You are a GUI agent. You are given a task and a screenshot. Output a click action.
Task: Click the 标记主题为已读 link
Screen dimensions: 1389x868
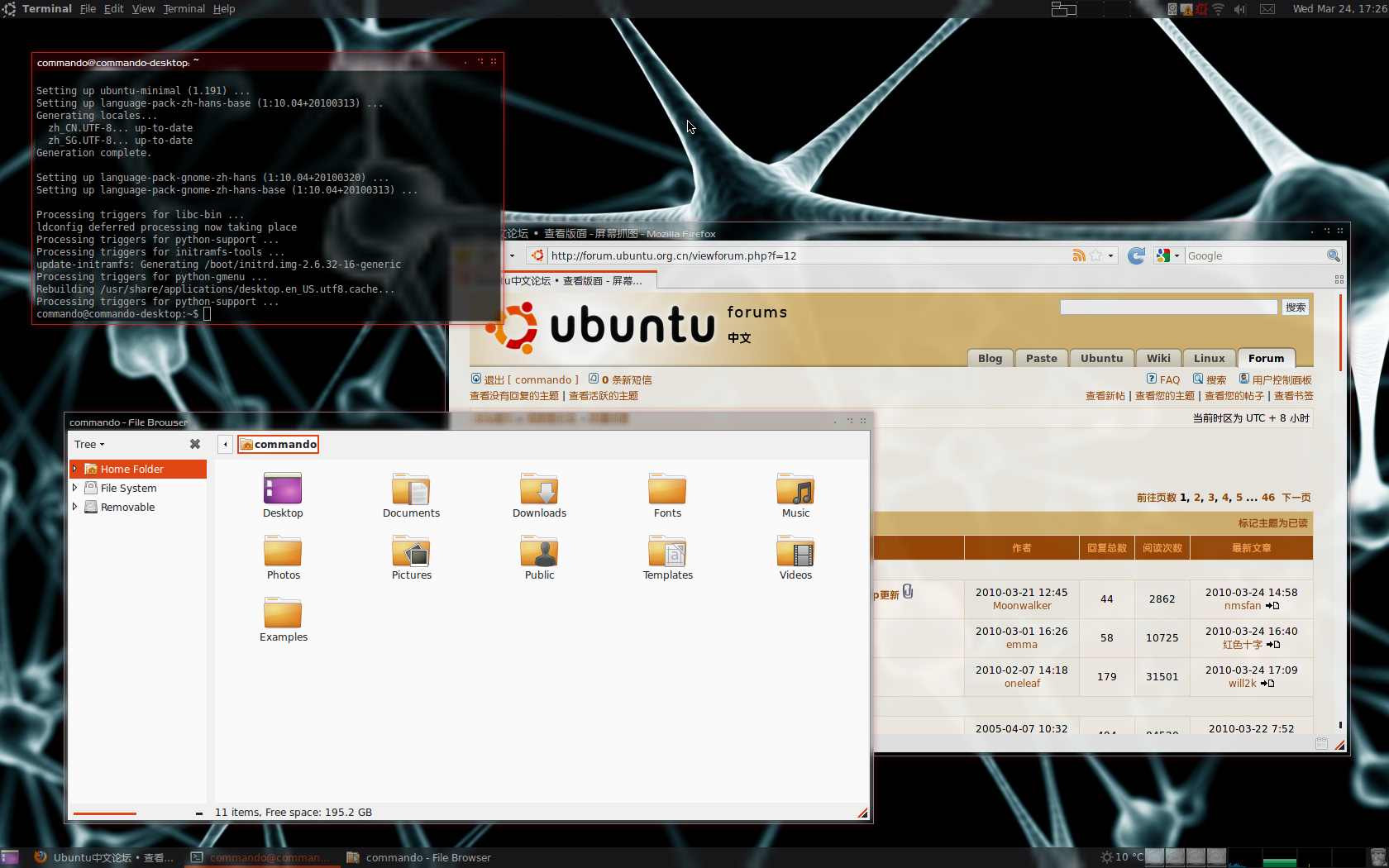click(x=1273, y=523)
